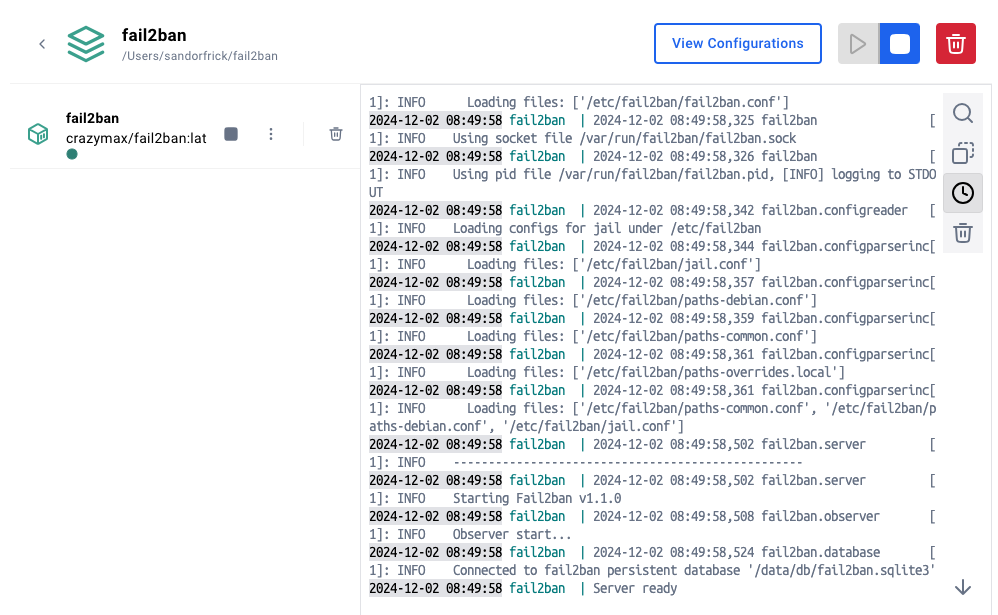Delete the stack with the red trash button
The height and width of the screenshot is (615, 998).
pyautogui.click(x=955, y=44)
